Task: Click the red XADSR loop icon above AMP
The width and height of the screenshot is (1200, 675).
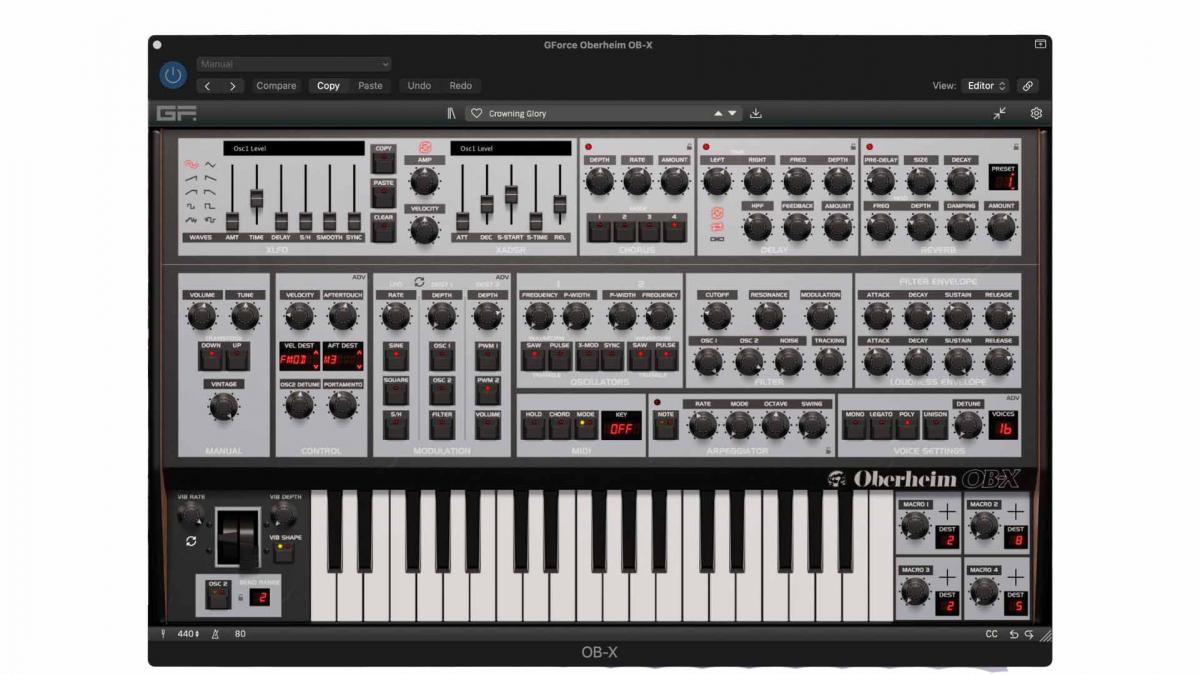Action: 424,147
